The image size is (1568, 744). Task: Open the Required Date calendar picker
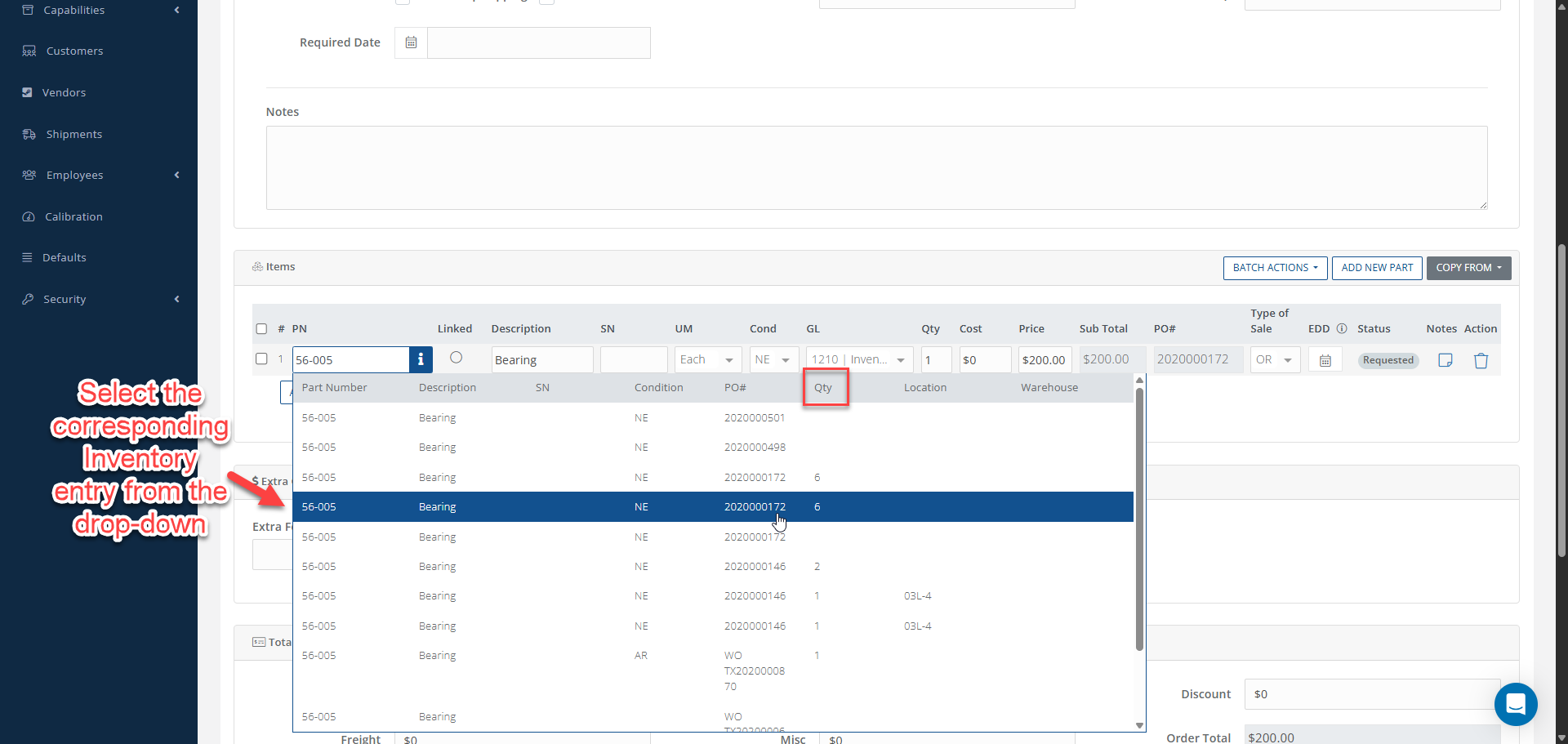click(411, 42)
